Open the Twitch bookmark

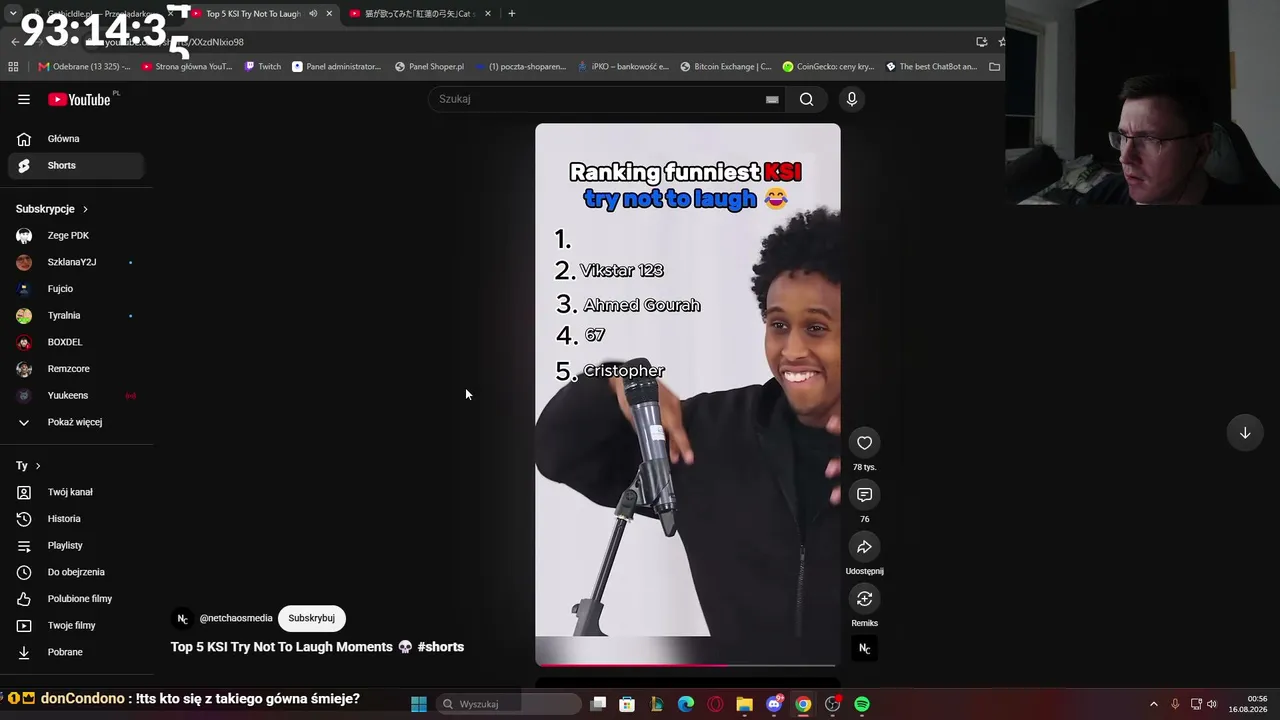click(x=263, y=67)
